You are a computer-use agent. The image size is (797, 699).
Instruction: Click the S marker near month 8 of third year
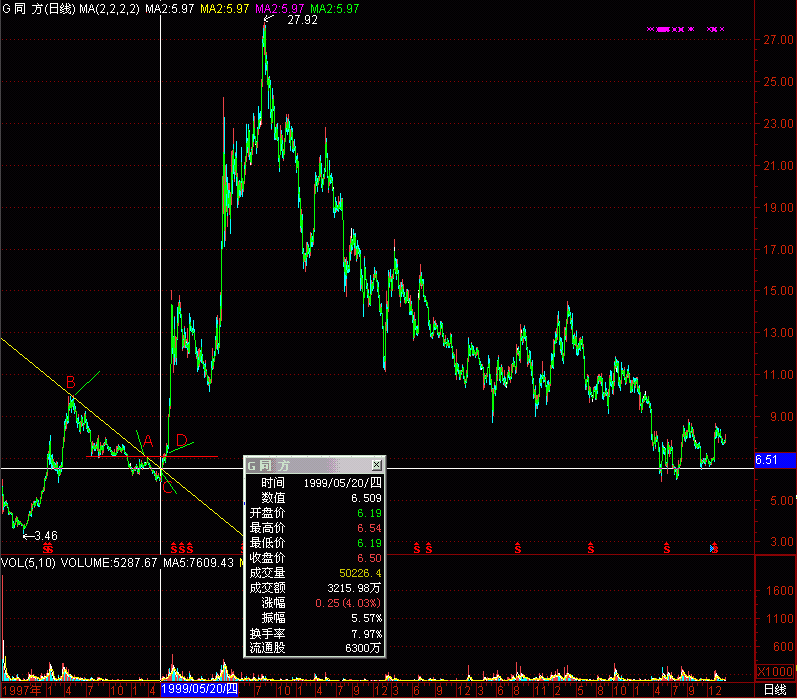(x=517, y=549)
